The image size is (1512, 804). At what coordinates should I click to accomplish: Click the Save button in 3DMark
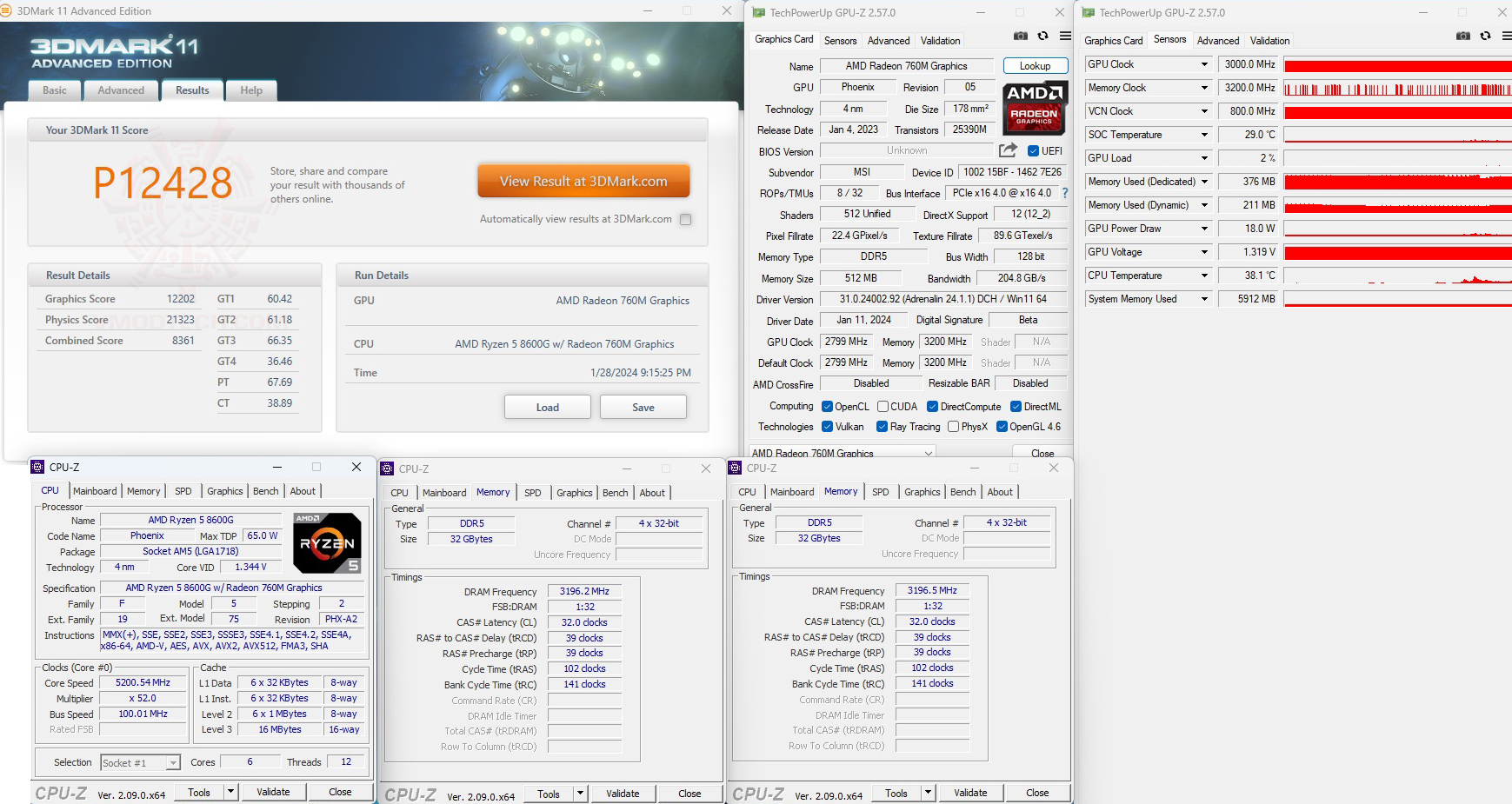pos(643,408)
